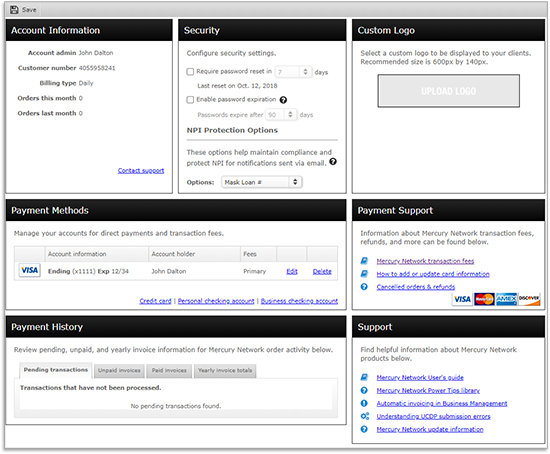550x454 pixels.
Task: Open Contact support link
Action: pyautogui.click(x=141, y=171)
